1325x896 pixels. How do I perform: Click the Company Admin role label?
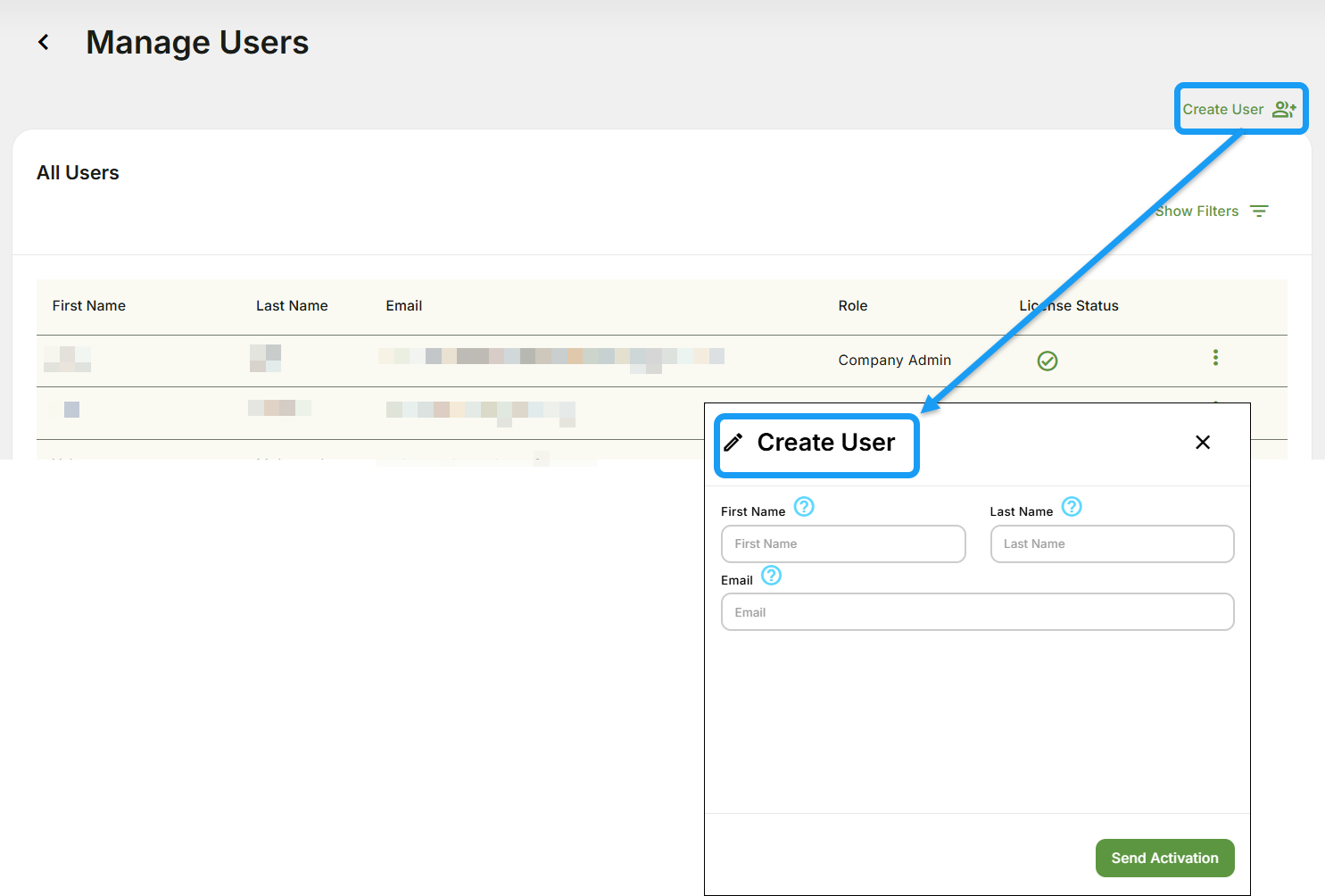894,360
